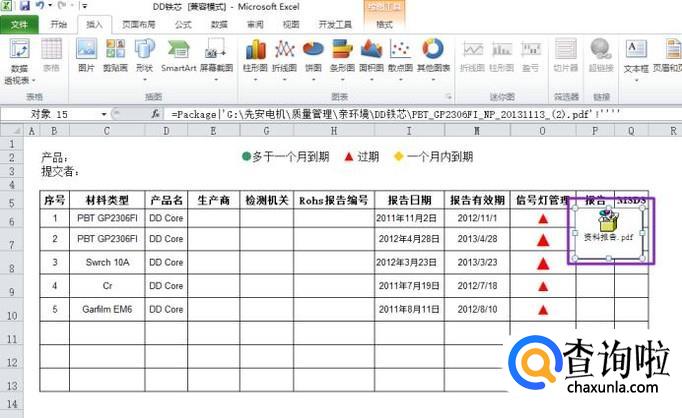The height and width of the screenshot is (418, 682).
Task: Open the Clip Art insert tool
Action: click(115, 55)
